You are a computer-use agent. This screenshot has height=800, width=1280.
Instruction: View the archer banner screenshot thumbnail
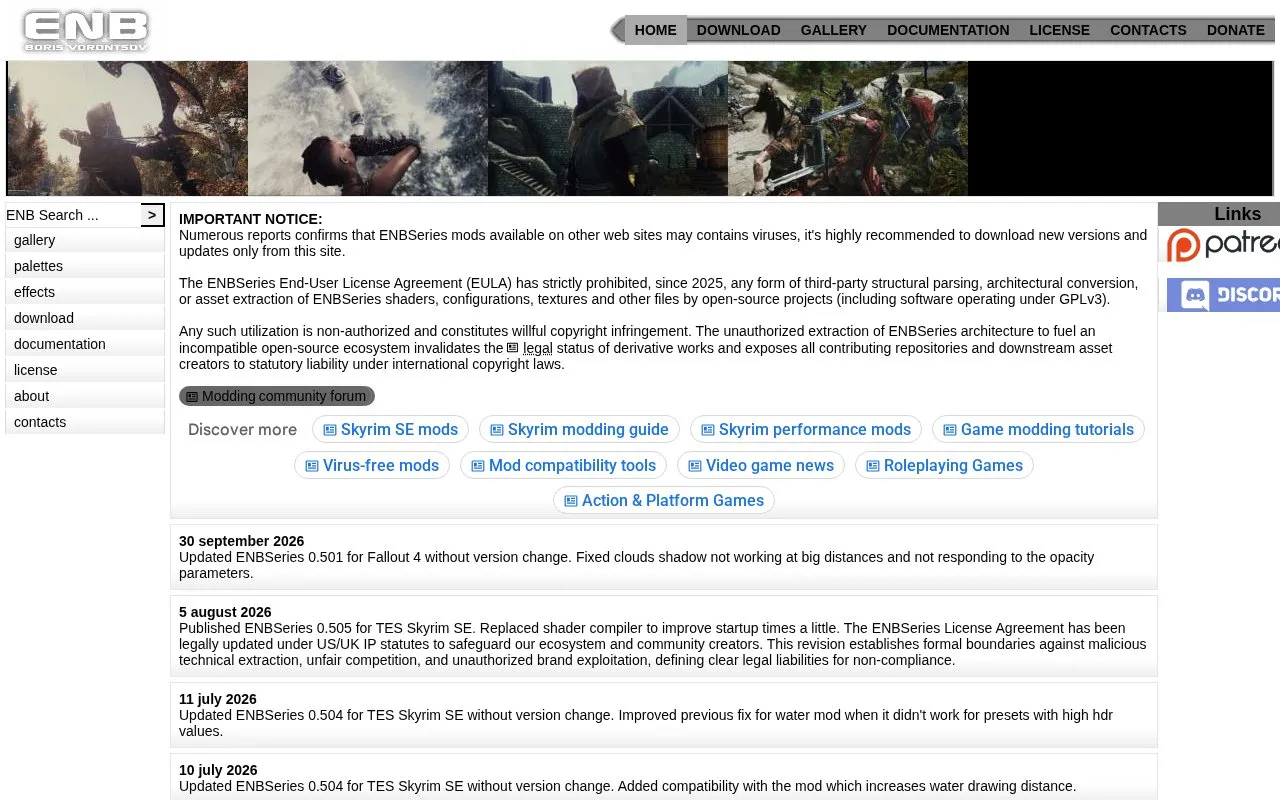coord(128,128)
